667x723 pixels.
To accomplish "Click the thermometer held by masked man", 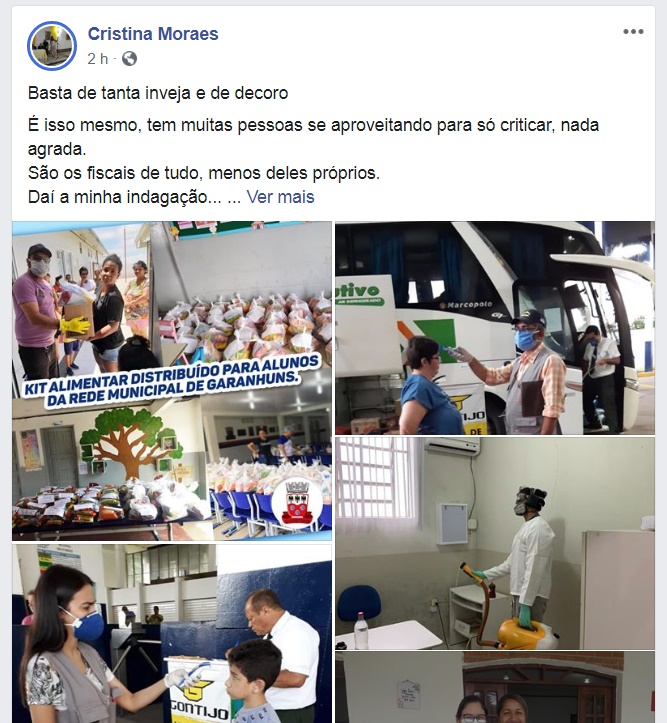I will 451,351.
